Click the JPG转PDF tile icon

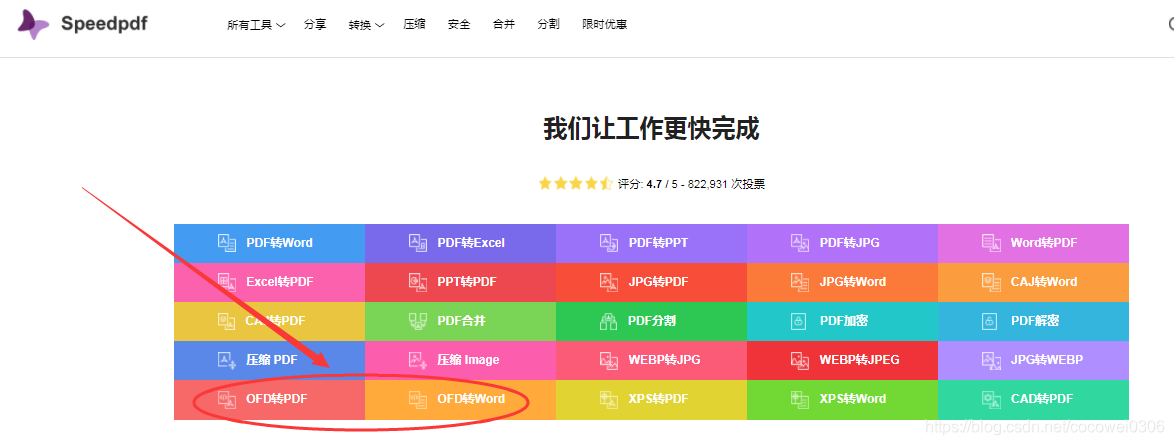pos(609,282)
